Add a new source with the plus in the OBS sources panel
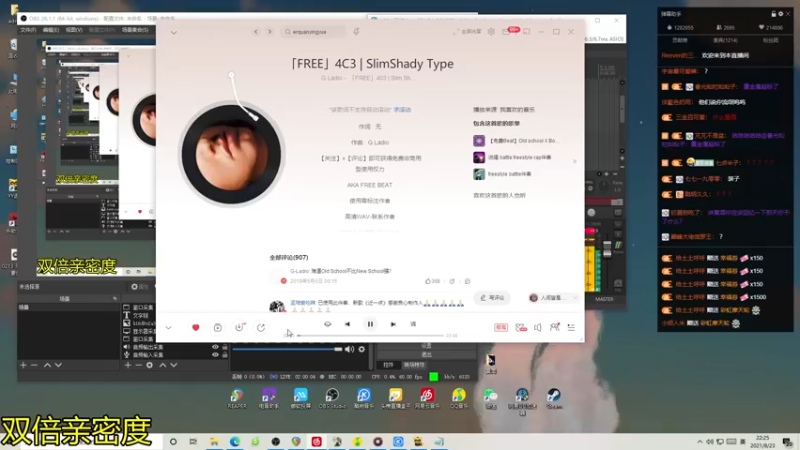800x450 pixels. click(x=128, y=365)
